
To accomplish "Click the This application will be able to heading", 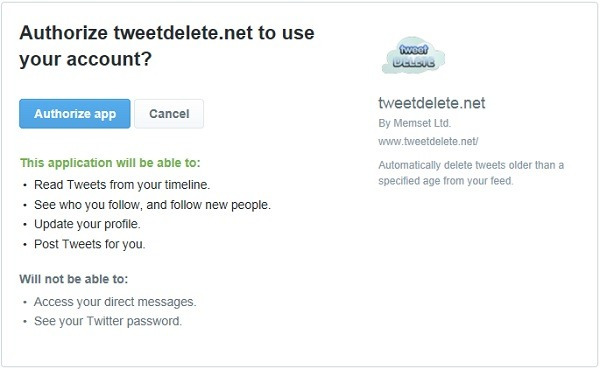I will (110, 163).
